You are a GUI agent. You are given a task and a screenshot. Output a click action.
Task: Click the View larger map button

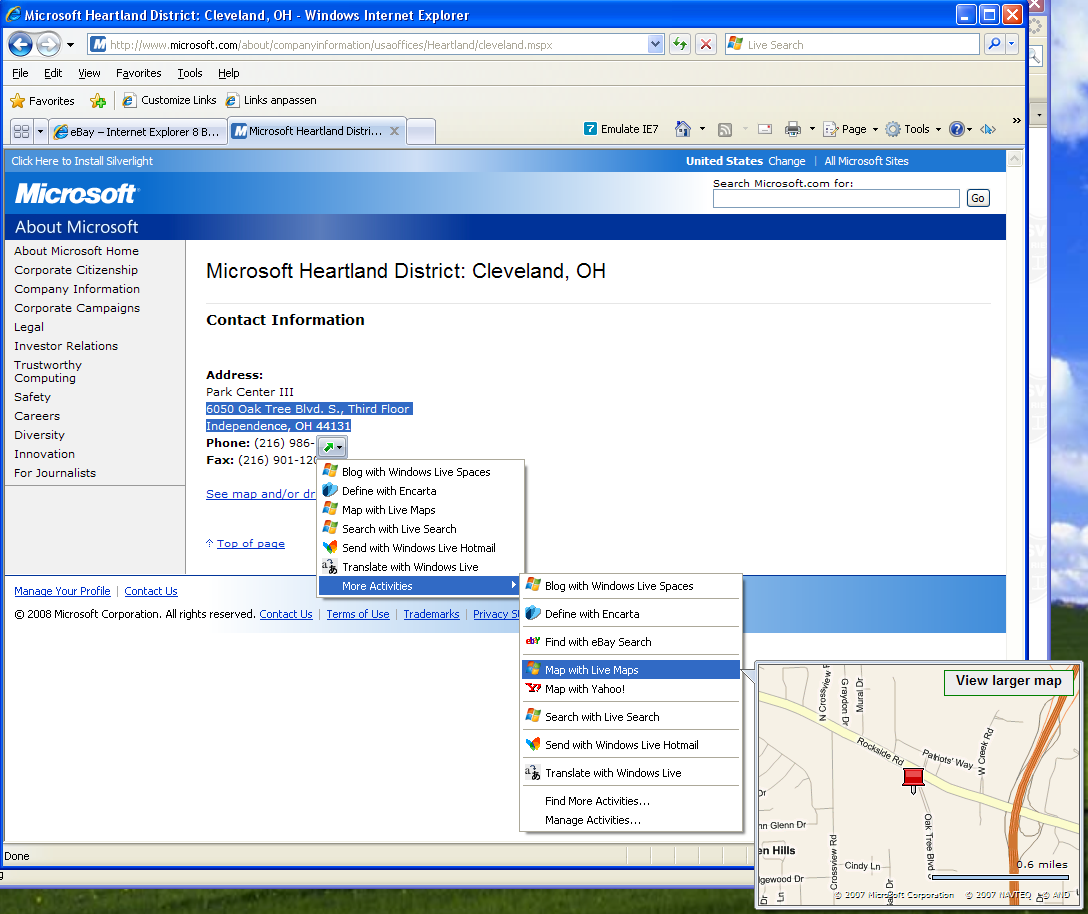click(x=1008, y=681)
